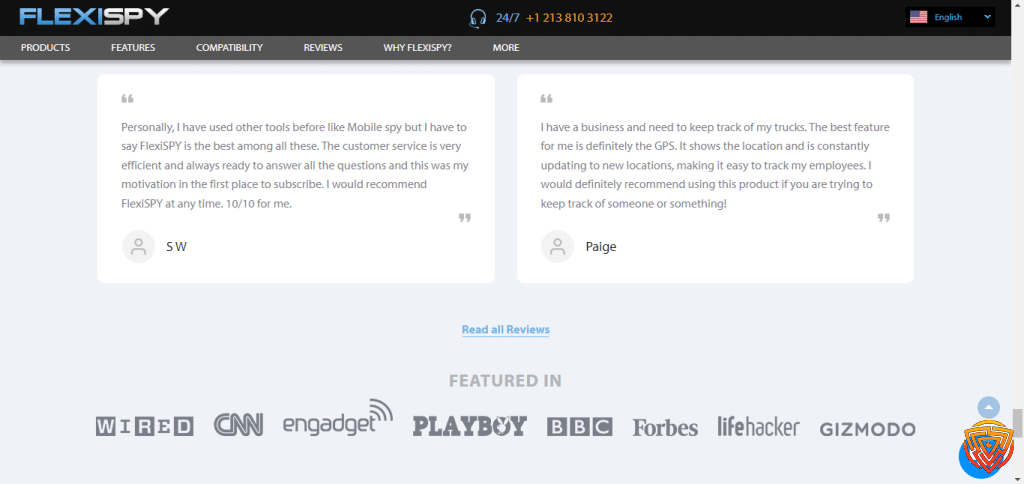
Task: Click the headset support icon
Action: point(477,18)
